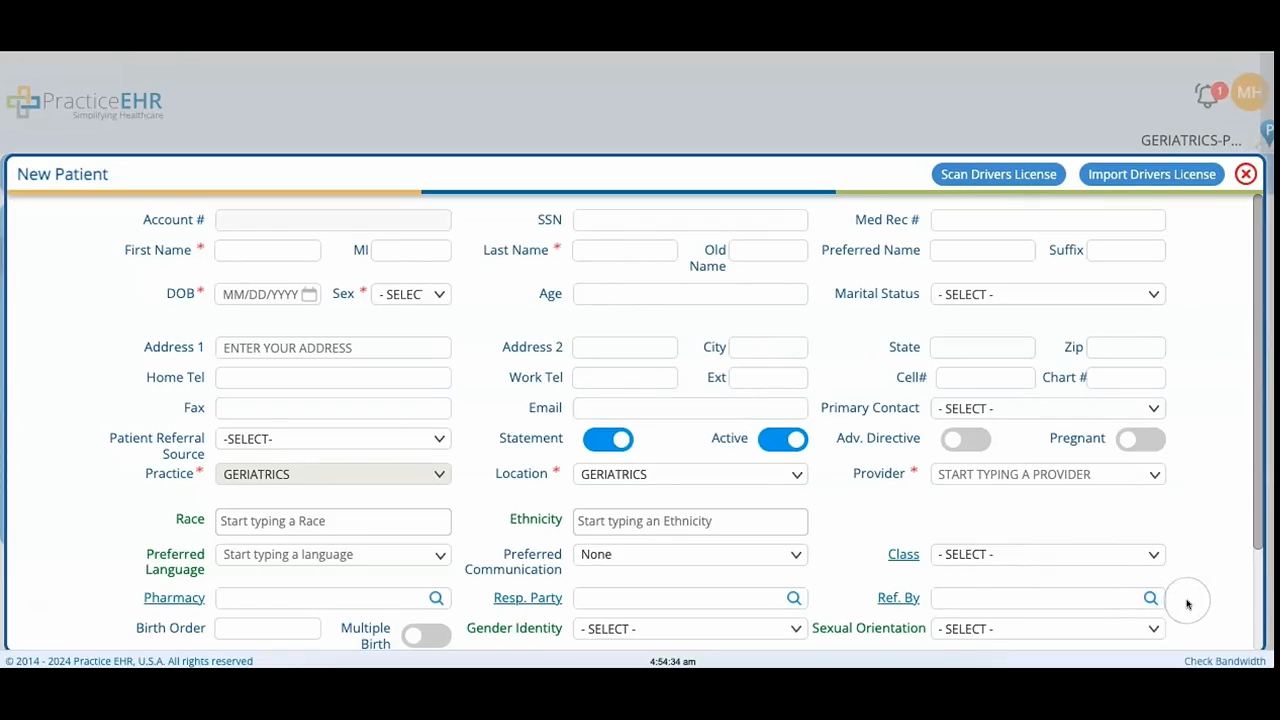The image size is (1280, 720).
Task: Click the Resp. Party link label
Action: point(527,598)
